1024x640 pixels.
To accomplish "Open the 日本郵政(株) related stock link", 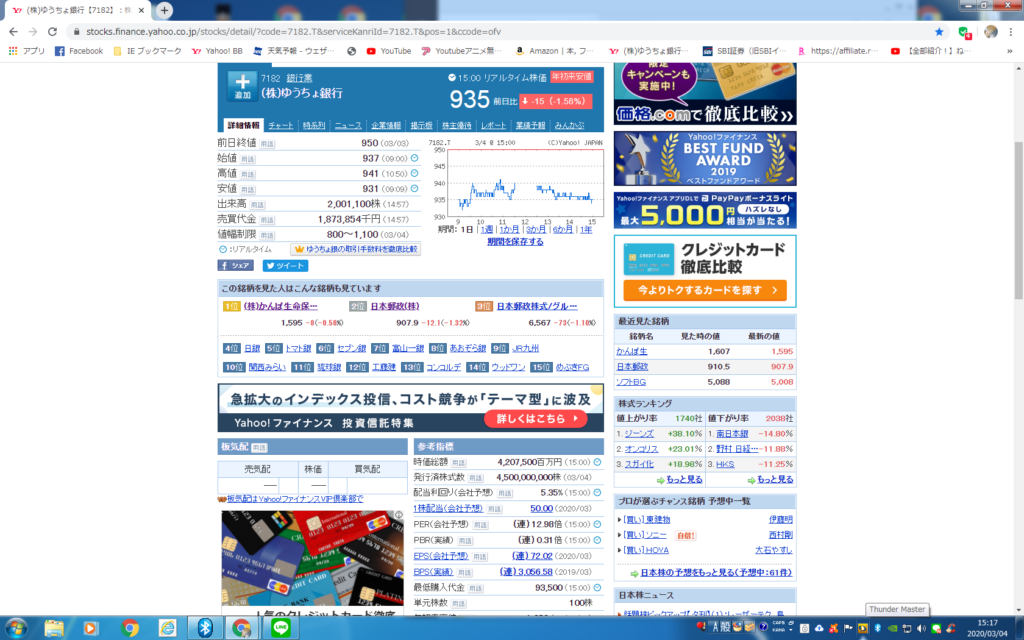I will pos(392,307).
